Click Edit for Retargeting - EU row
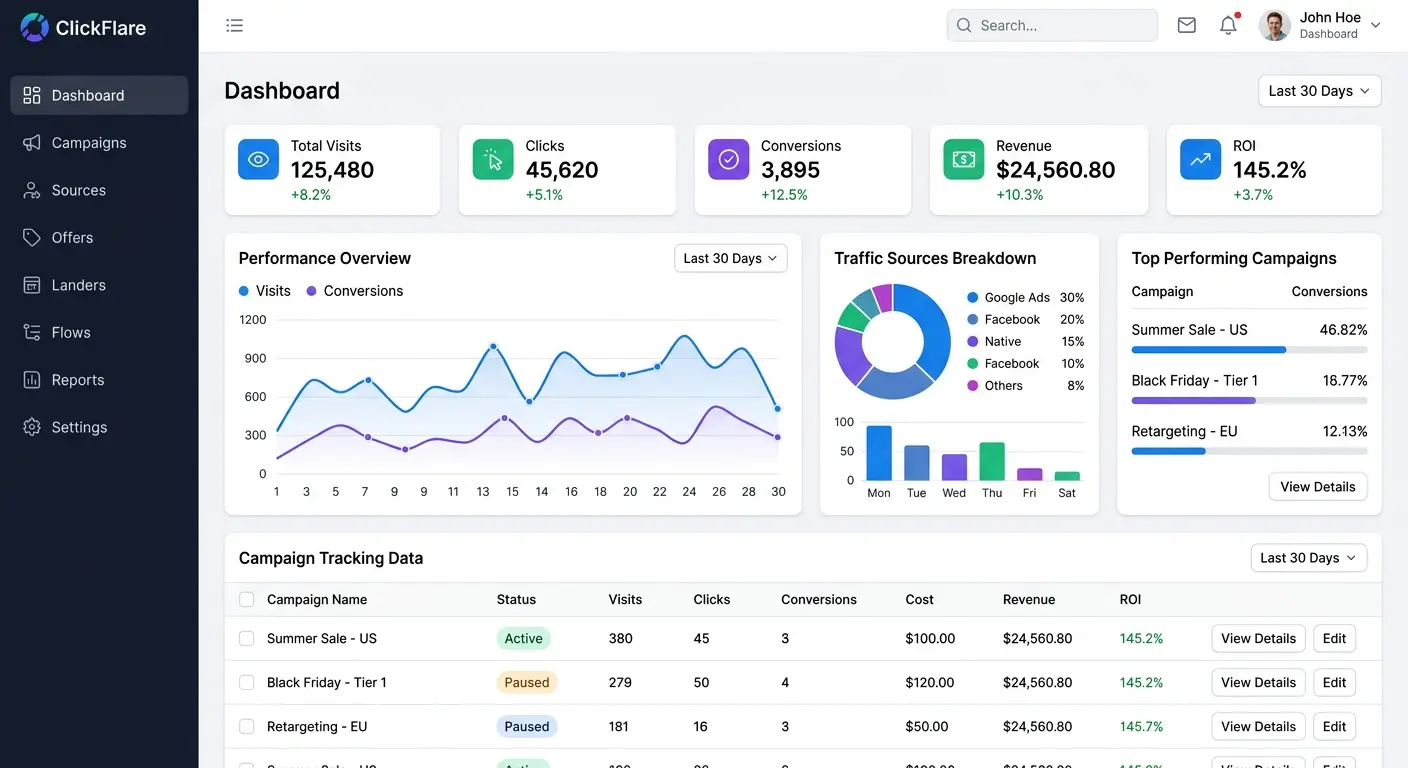This screenshot has width=1408, height=768. 1335,726
